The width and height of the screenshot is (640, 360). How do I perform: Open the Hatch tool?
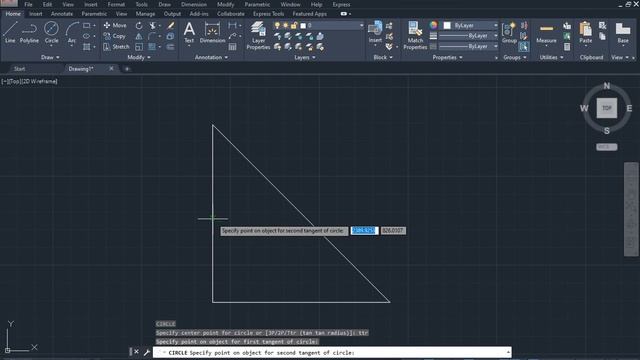[x=86, y=47]
